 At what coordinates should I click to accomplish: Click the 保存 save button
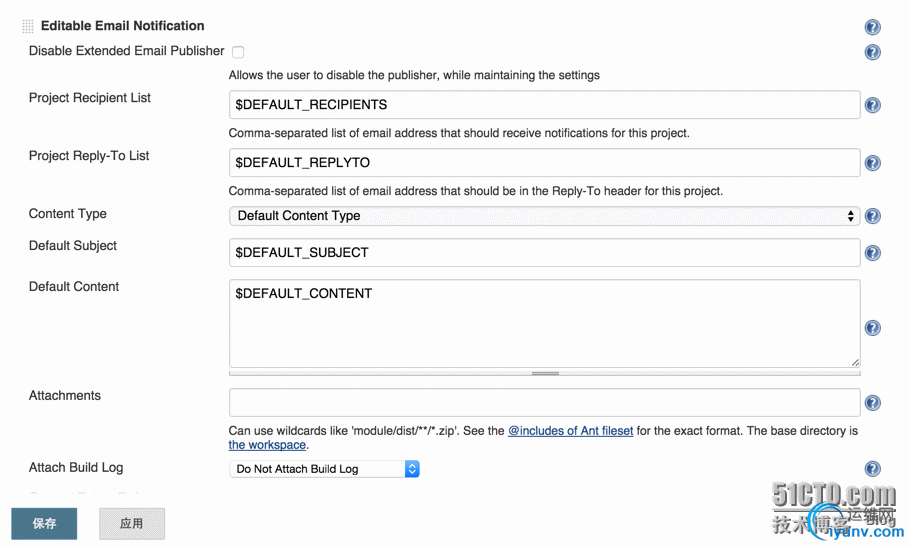(44, 524)
